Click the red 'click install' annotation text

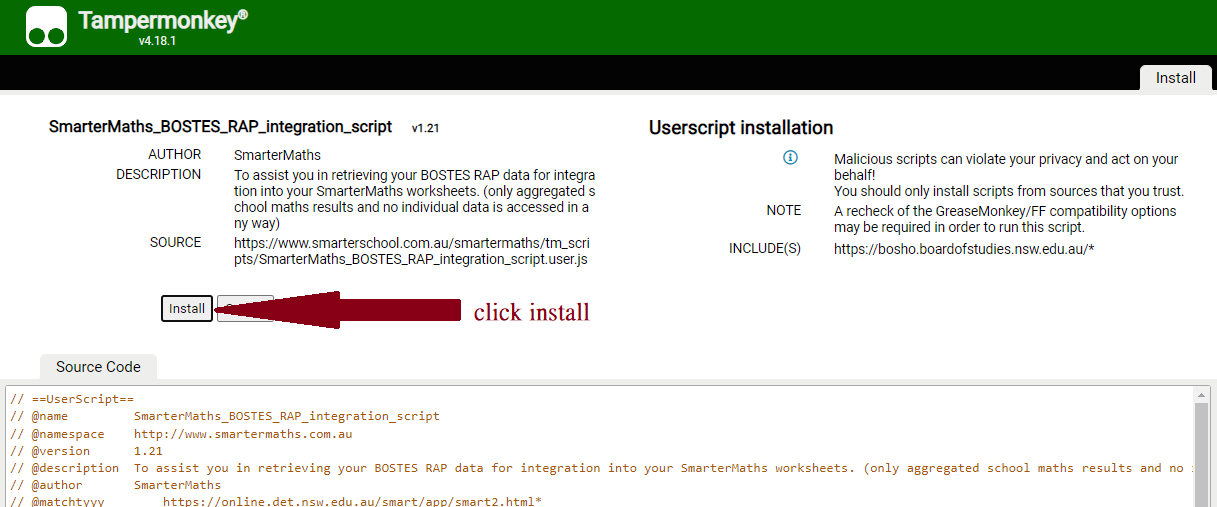click(x=531, y=312)
